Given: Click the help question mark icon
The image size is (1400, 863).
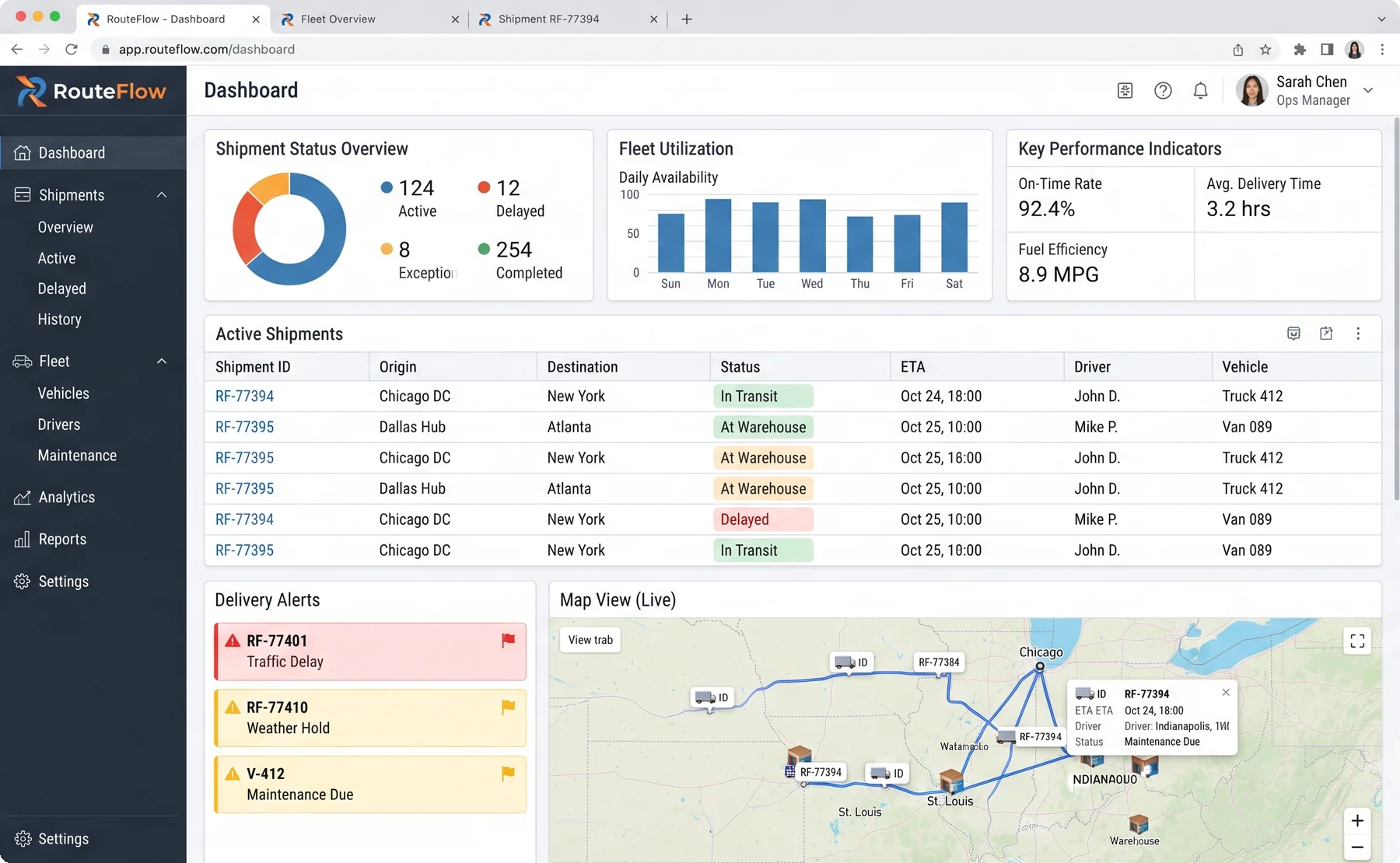Looking at the screenshot, I should click(x=1163, y=91).
